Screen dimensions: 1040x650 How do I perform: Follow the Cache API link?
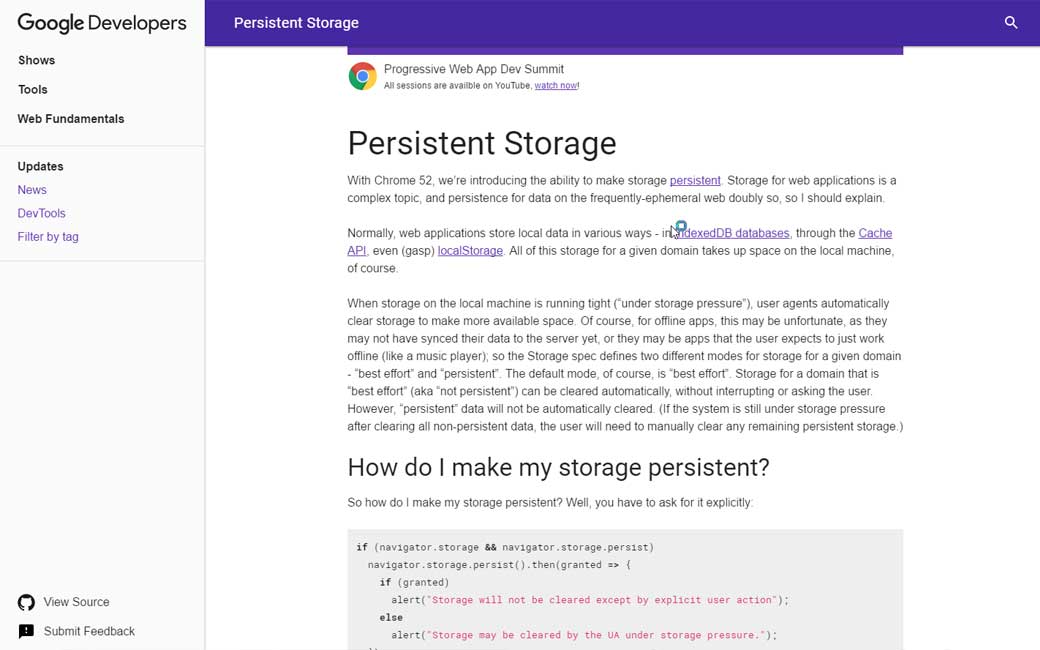874,233
